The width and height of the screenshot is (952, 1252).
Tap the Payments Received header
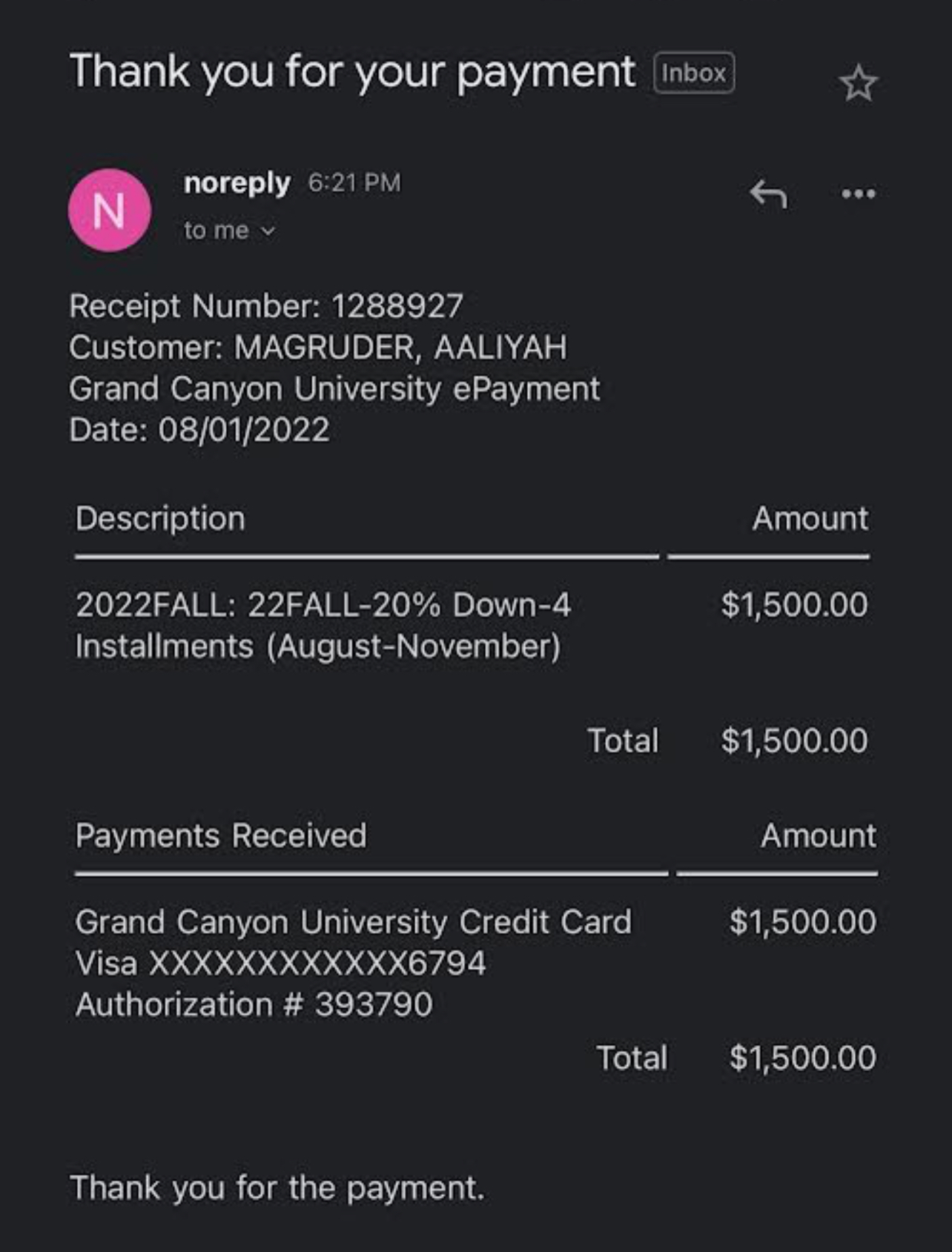point(221,836)
